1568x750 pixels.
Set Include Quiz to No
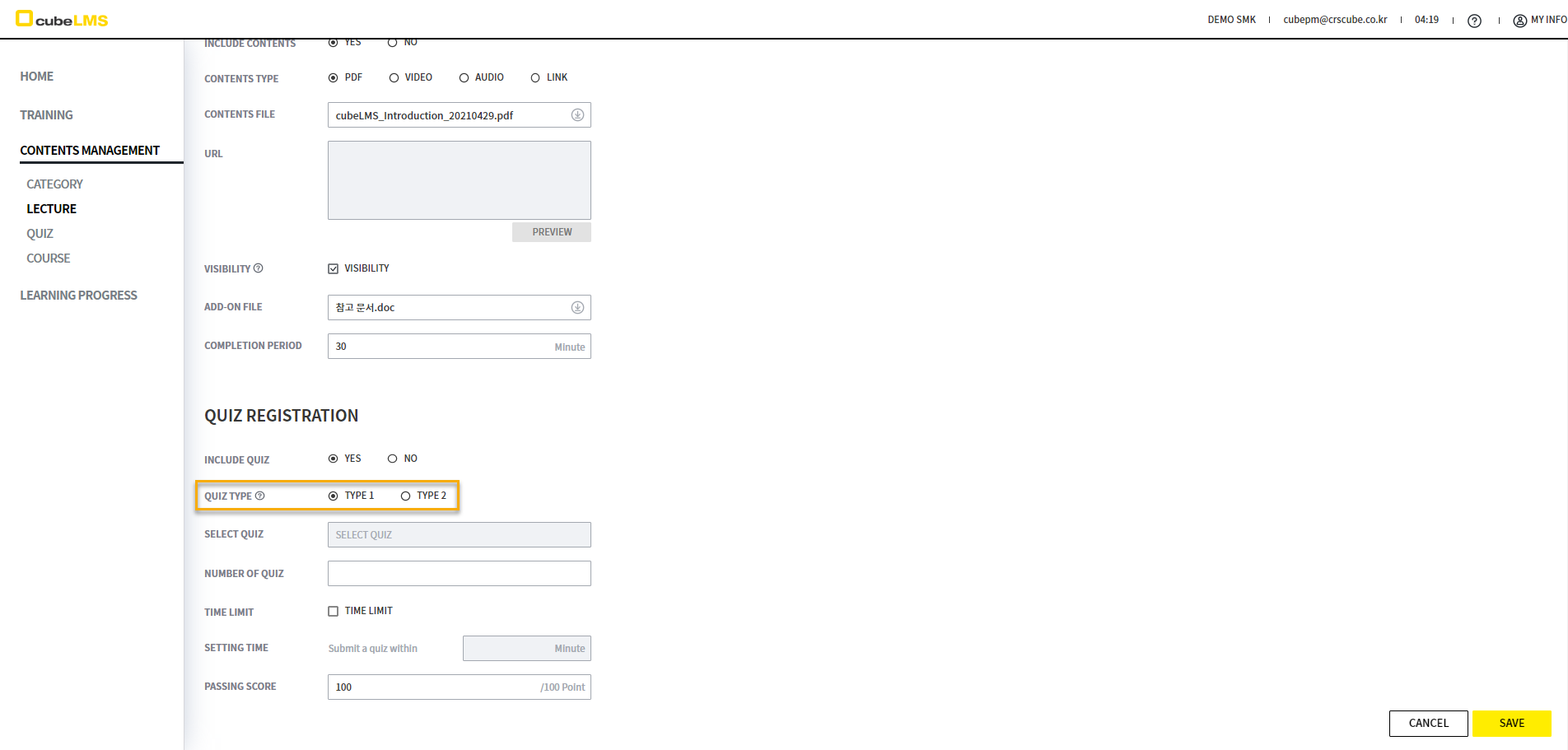point(393,459)
